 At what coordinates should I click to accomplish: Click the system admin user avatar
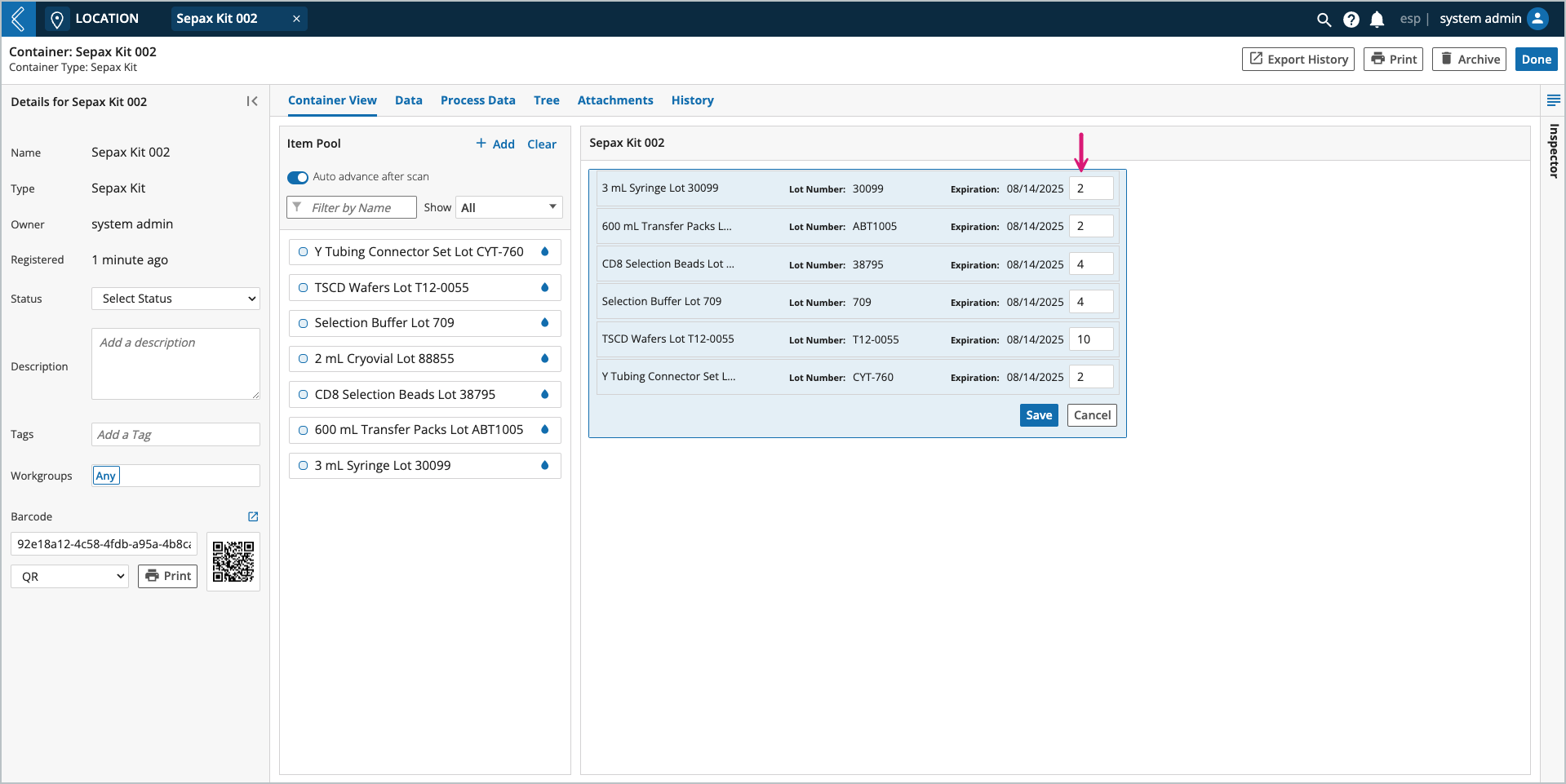(1537, 19)
